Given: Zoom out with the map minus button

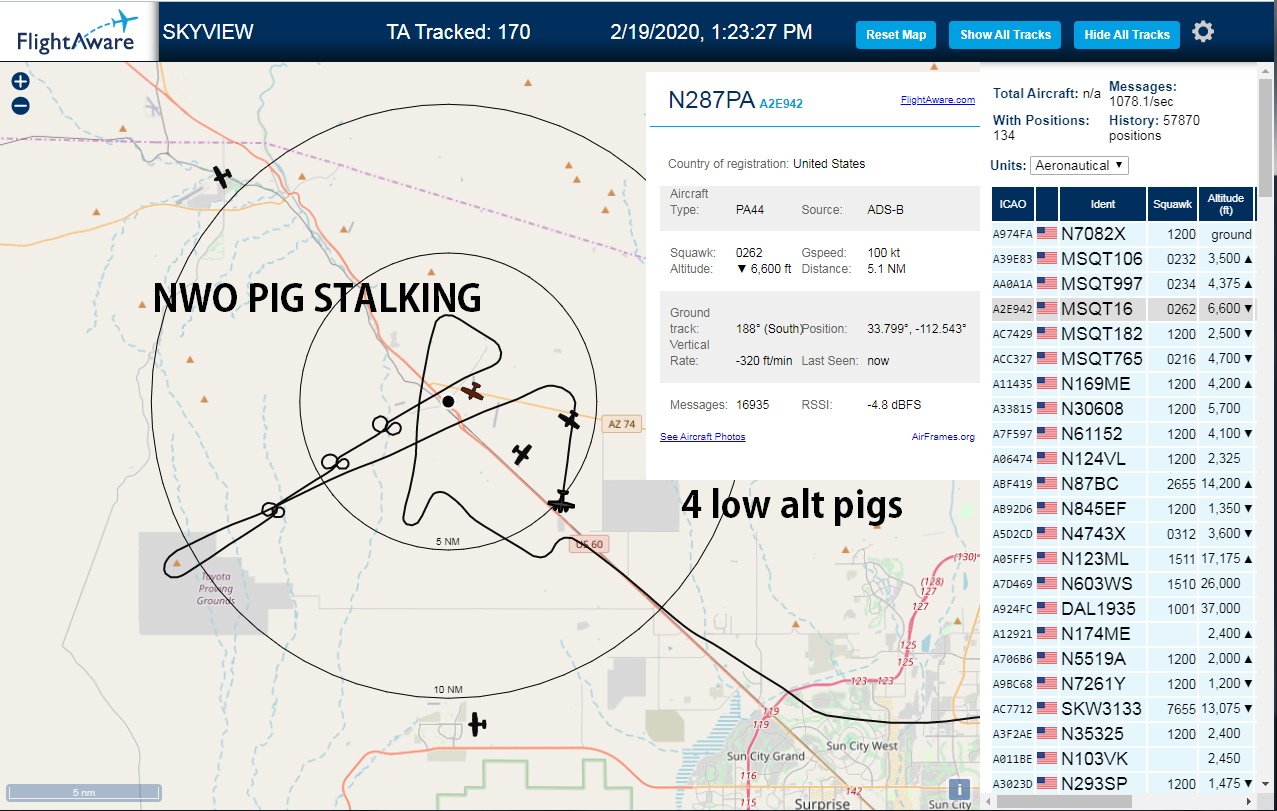Looking at the screenshot, I should (20, 106).
